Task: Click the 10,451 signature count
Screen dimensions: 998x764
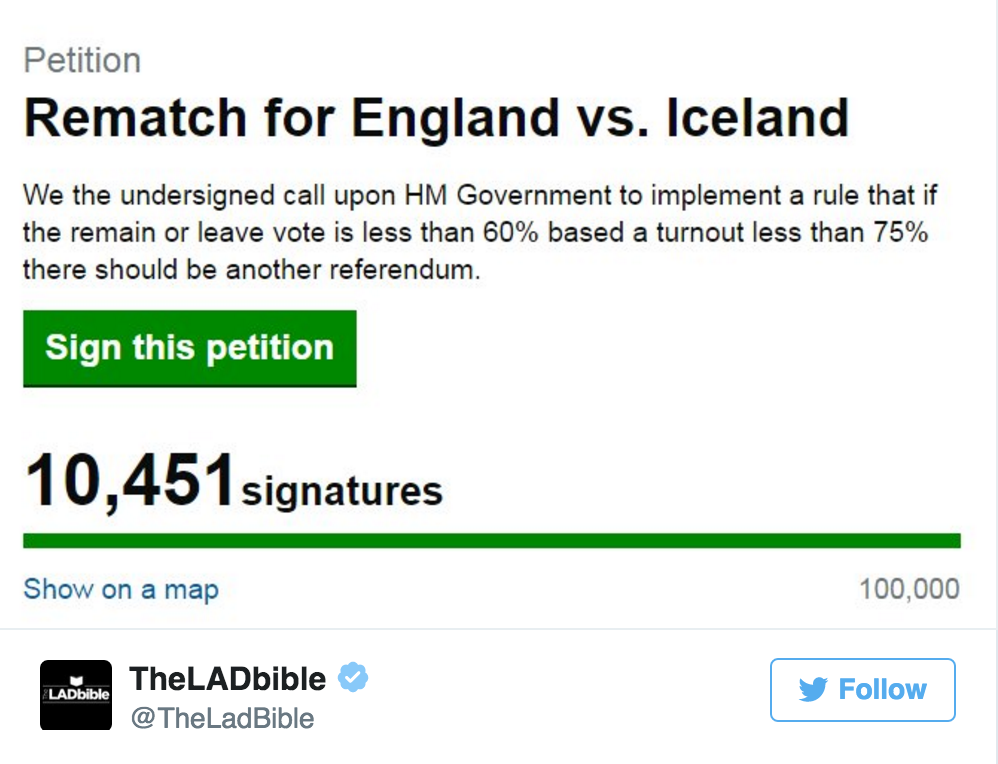Action: (x=130, y=482)
